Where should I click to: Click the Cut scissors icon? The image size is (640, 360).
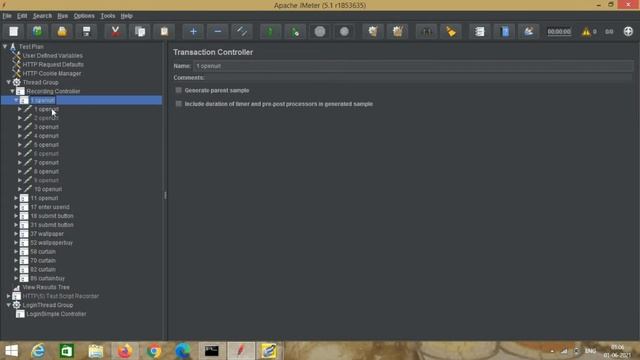click(115, 31)
